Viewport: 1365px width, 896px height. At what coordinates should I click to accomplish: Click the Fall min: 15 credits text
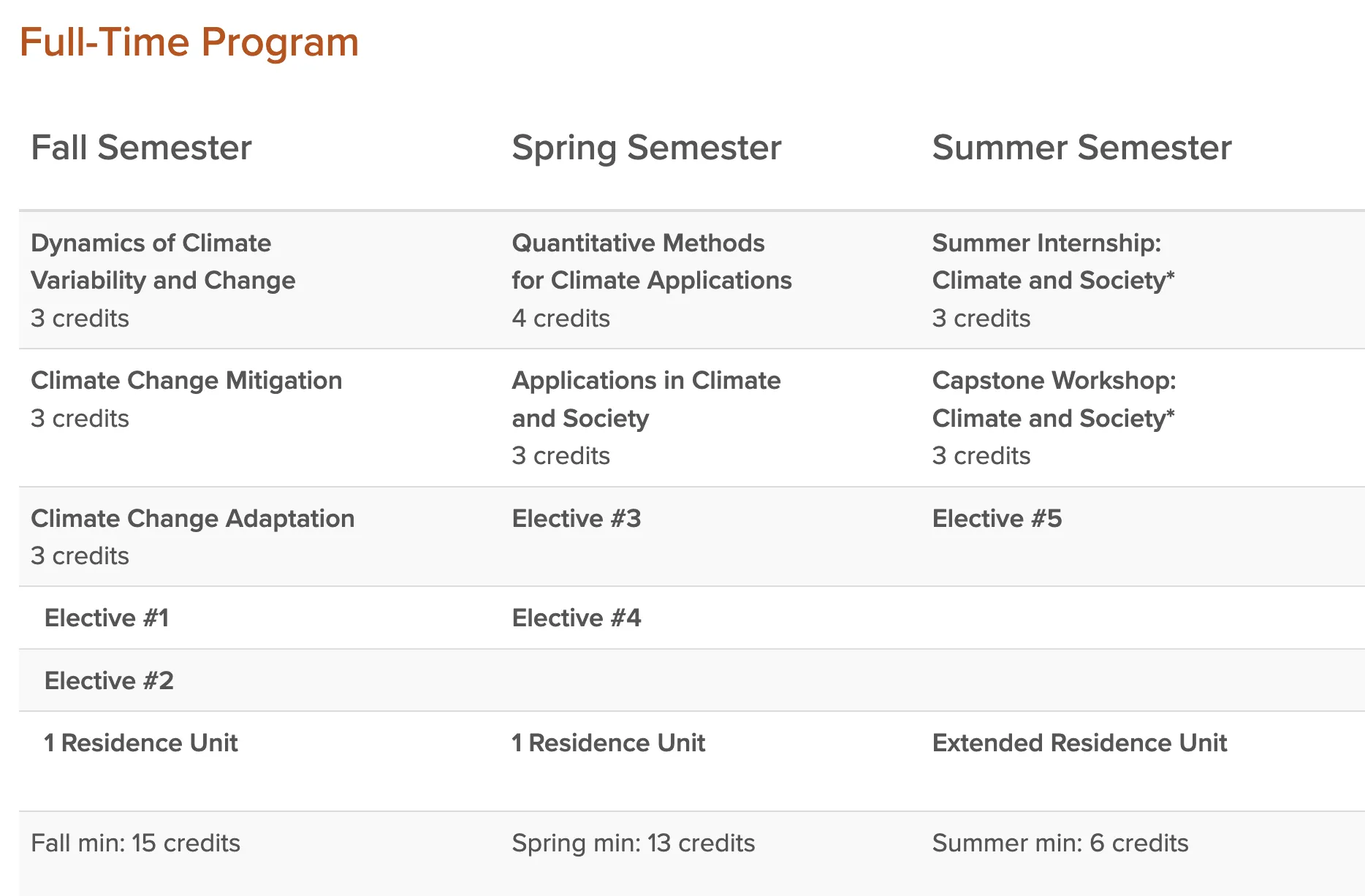(135, 843)
